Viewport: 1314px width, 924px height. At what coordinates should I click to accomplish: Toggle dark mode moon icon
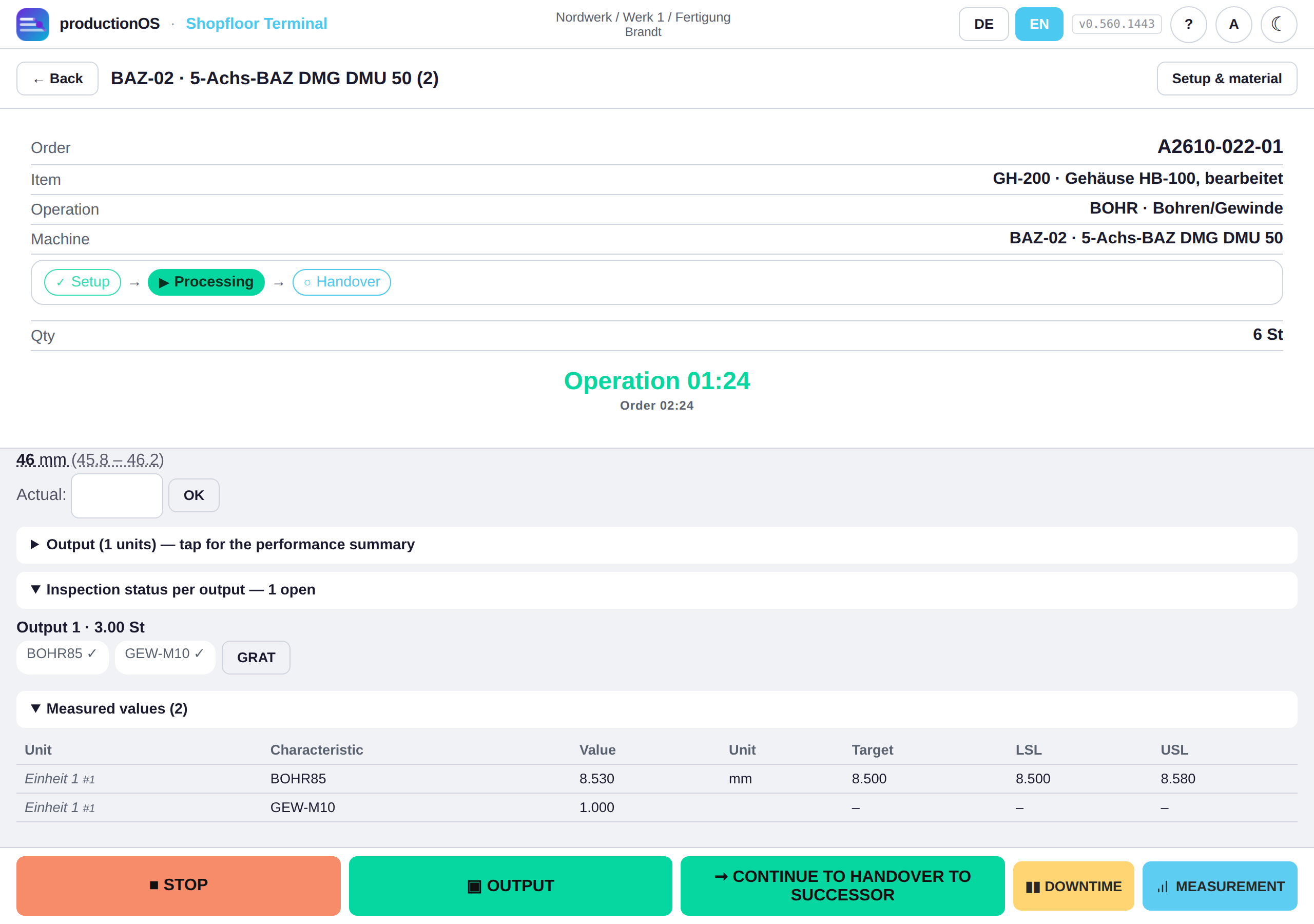point(1279,24)
